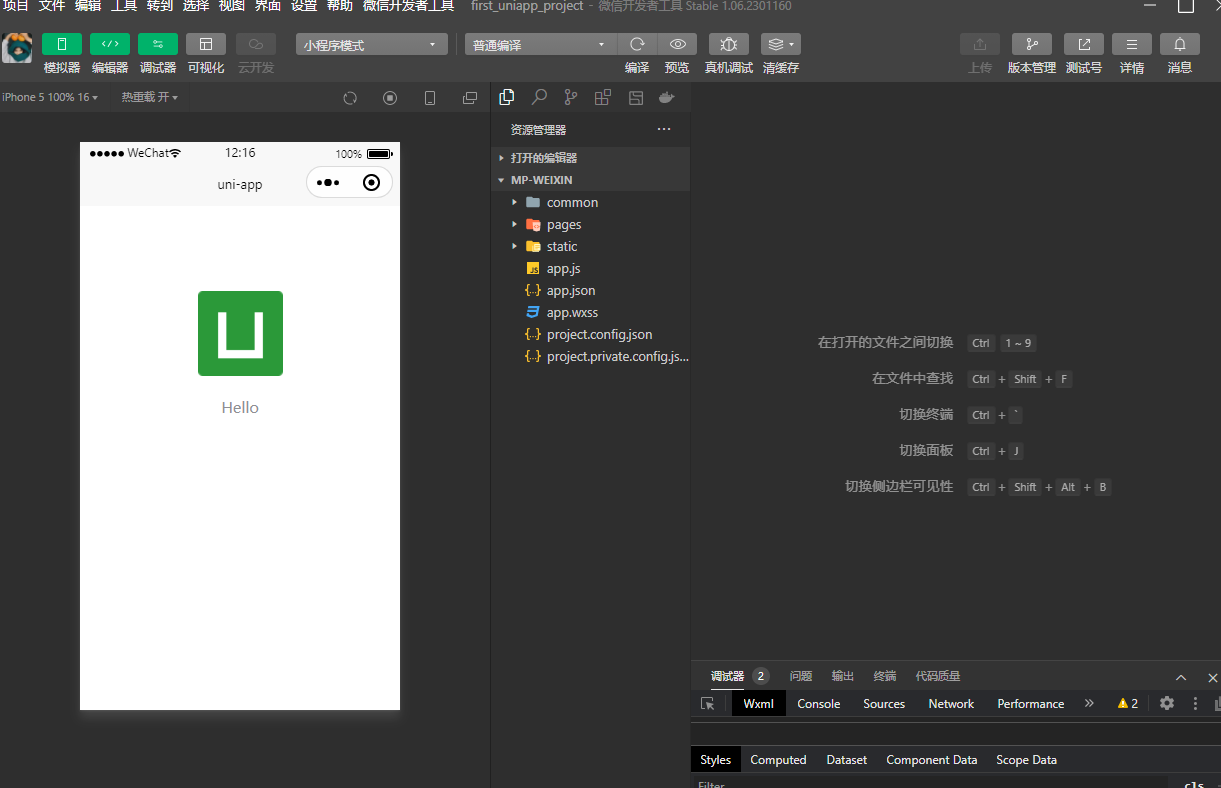Open cloud development (云开发)
This screenshot has width=1221, height=788.
(x=256, y=44)
